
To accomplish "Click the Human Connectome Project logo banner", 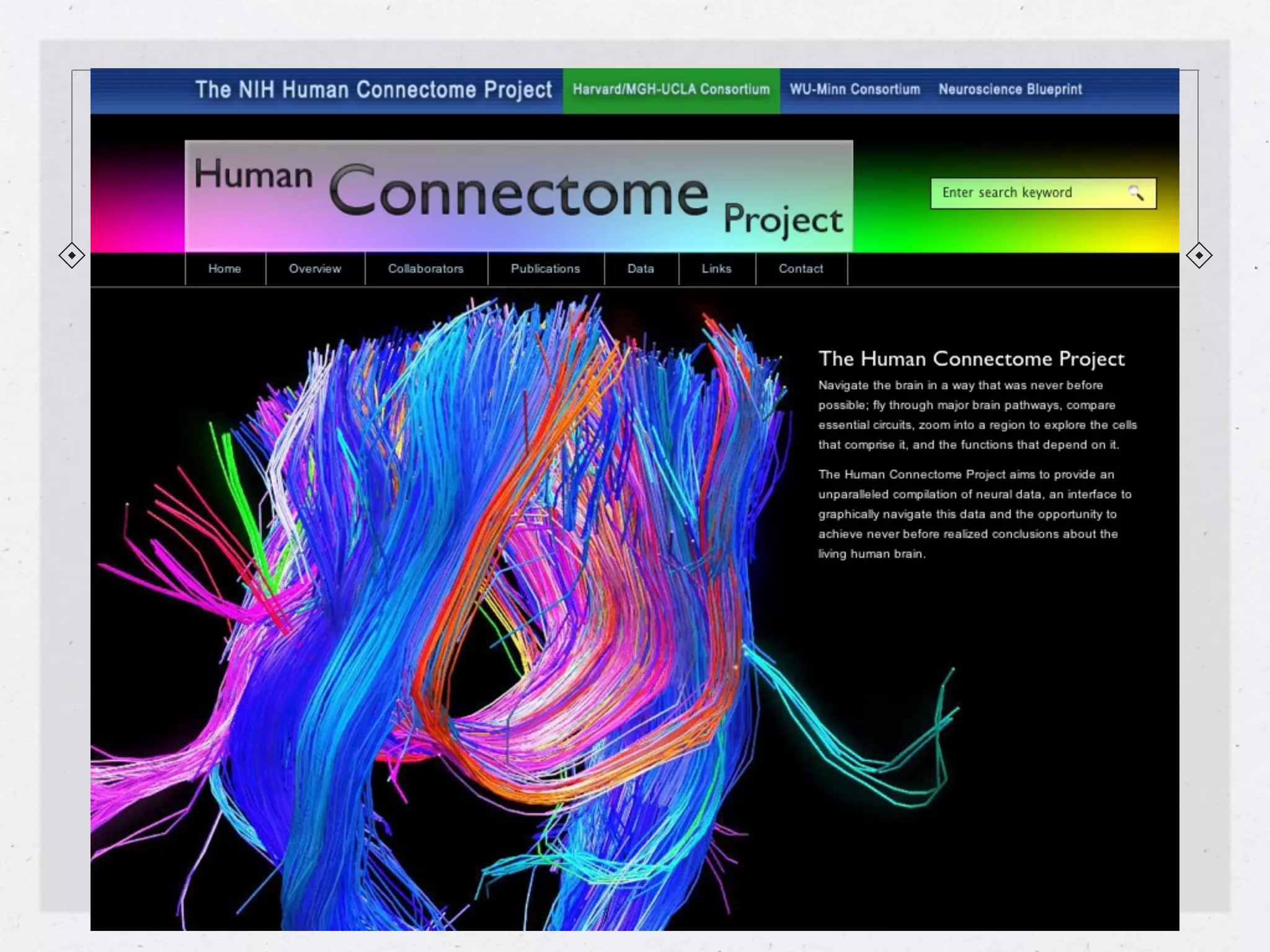I will (x=519, y=196).
